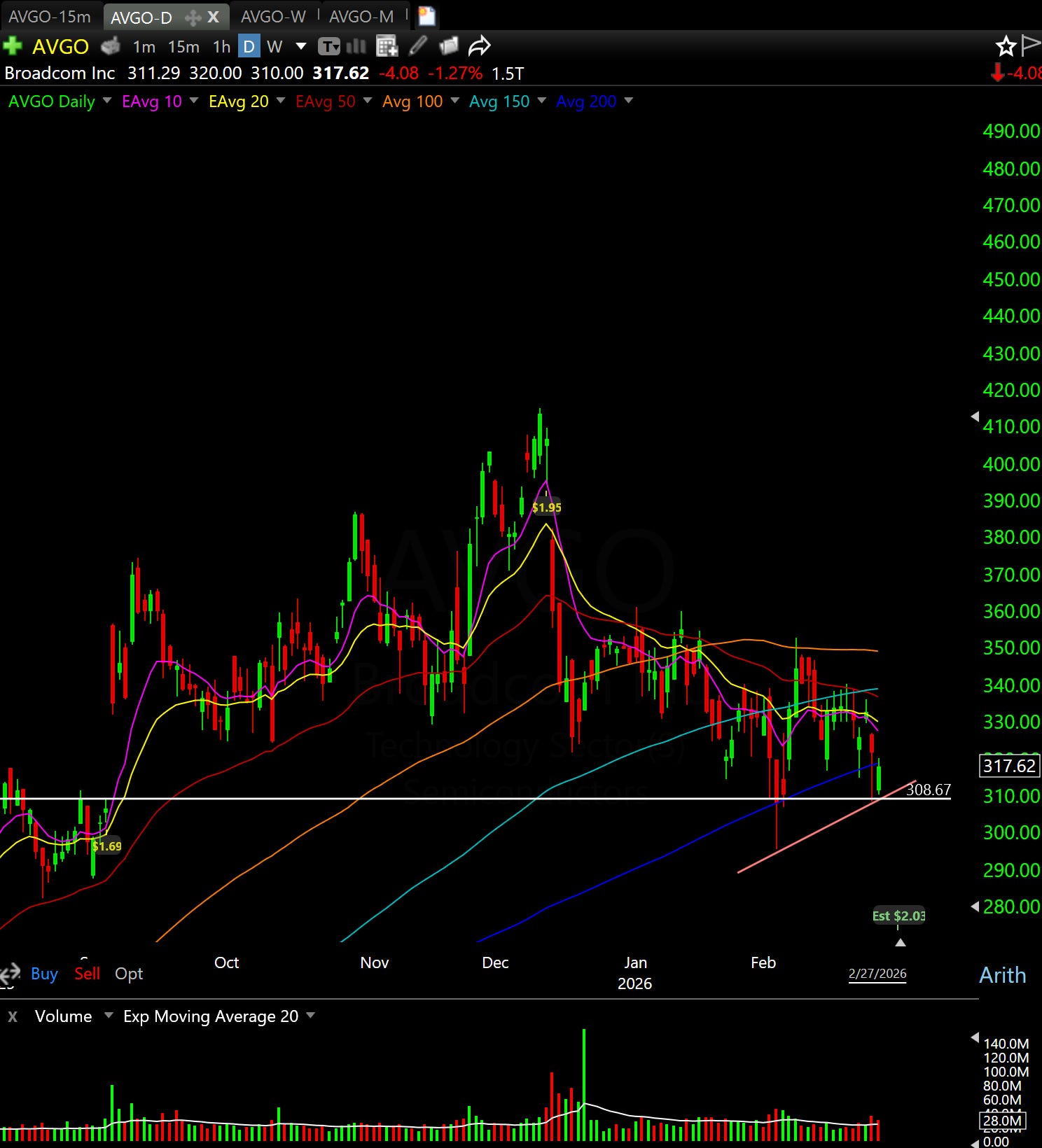Click the bar chart style icon
Viewport: 1042px width, 1148px height.
(356, 47)
